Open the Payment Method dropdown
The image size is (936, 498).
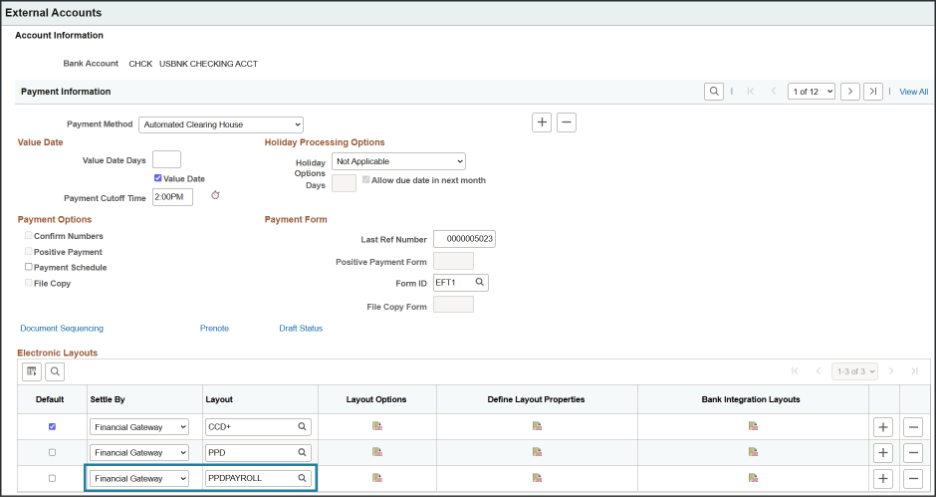click(x=220, y=125)
